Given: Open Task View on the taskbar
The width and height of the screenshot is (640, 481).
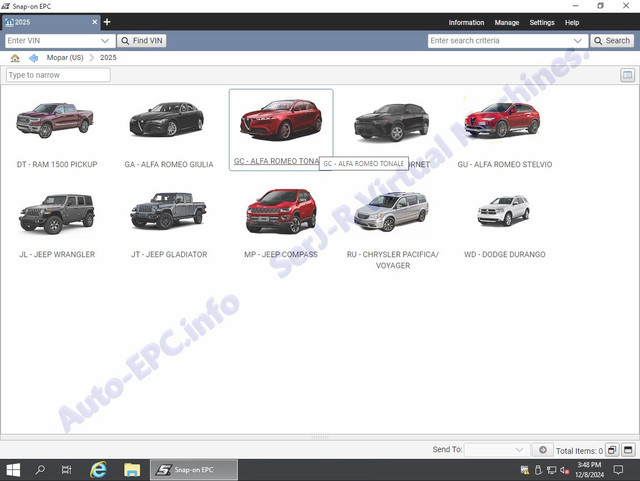Looking at the screenshot, I should tap(67, 470).
